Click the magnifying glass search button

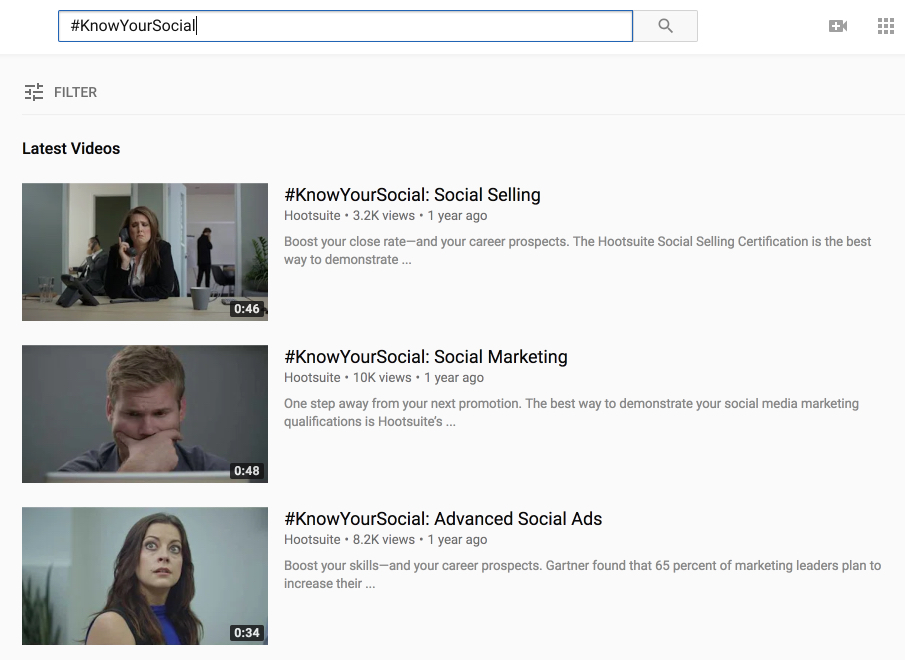665,26
